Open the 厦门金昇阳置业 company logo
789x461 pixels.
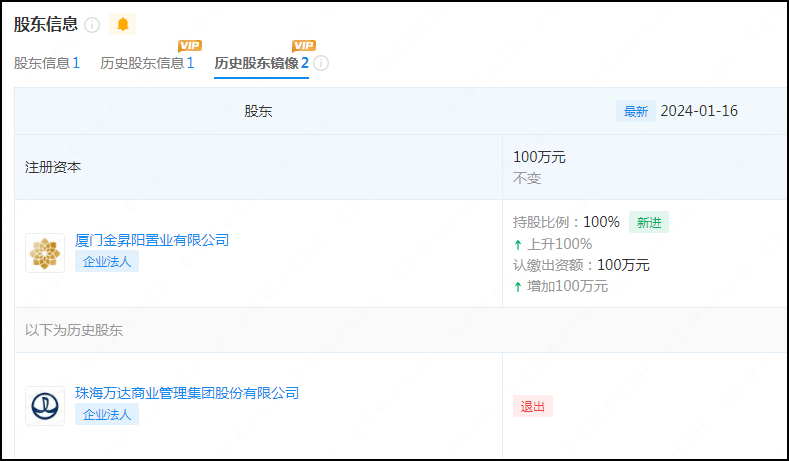tap(45, 253)
